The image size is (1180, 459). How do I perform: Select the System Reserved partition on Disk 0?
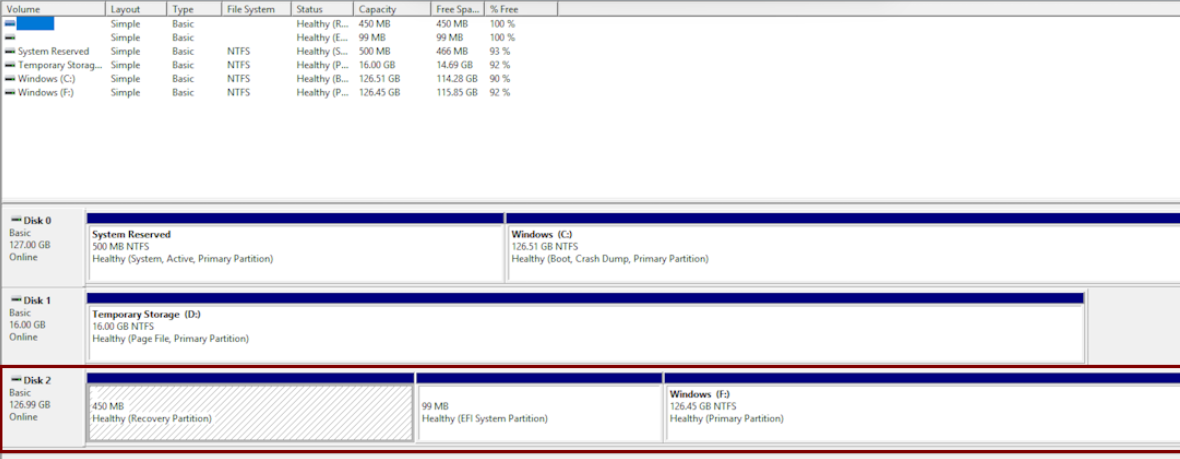pyautogui.click(x=296, y=248)
